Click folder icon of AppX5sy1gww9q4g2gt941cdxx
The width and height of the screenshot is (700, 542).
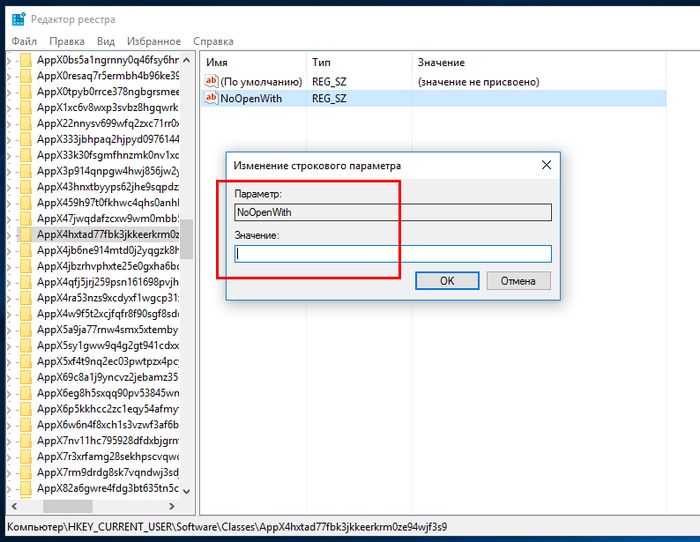(26, 346)
